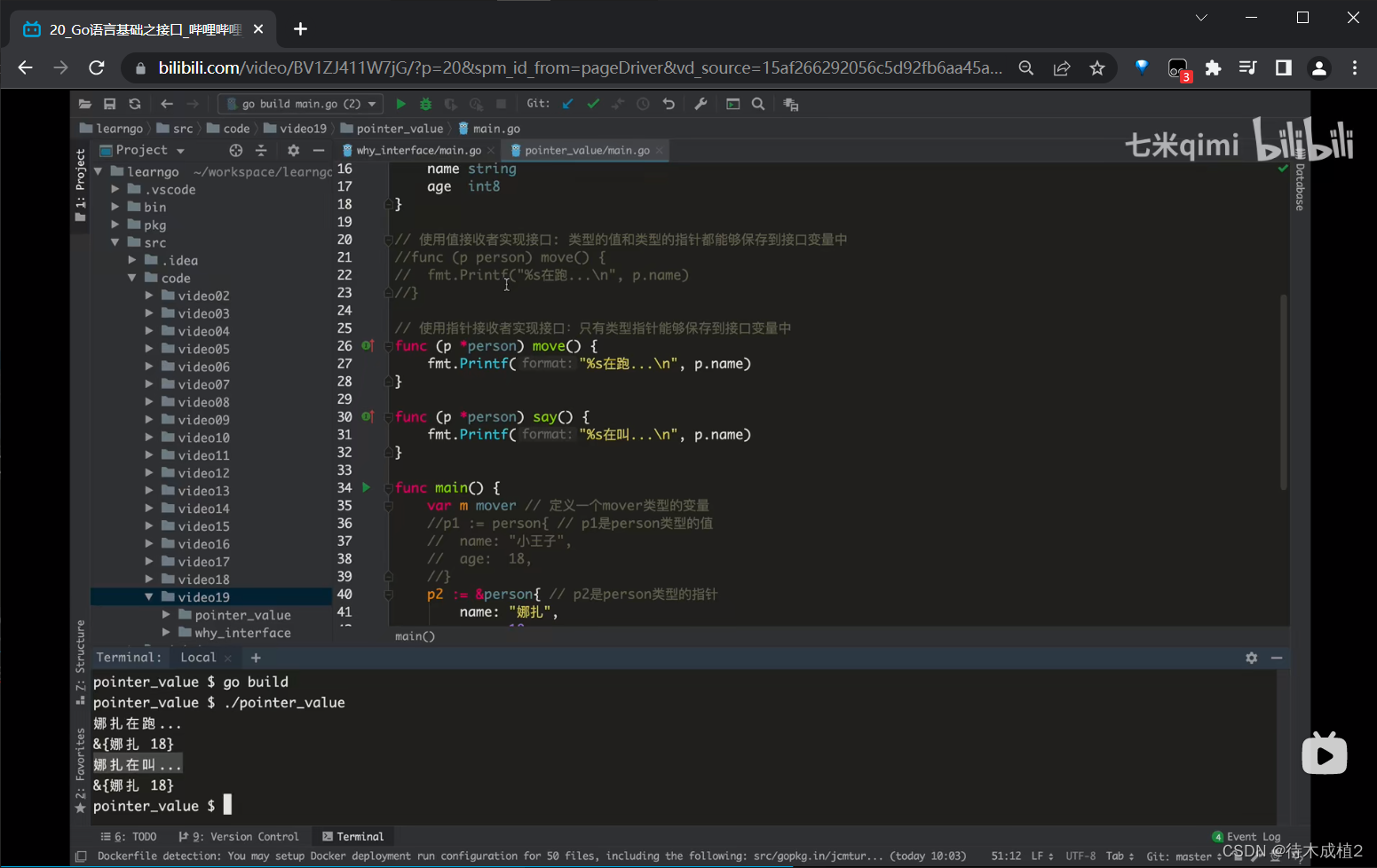Expand the .vscode folder
Viewport: 1377px width, 868px height.
tap(115, 189)
